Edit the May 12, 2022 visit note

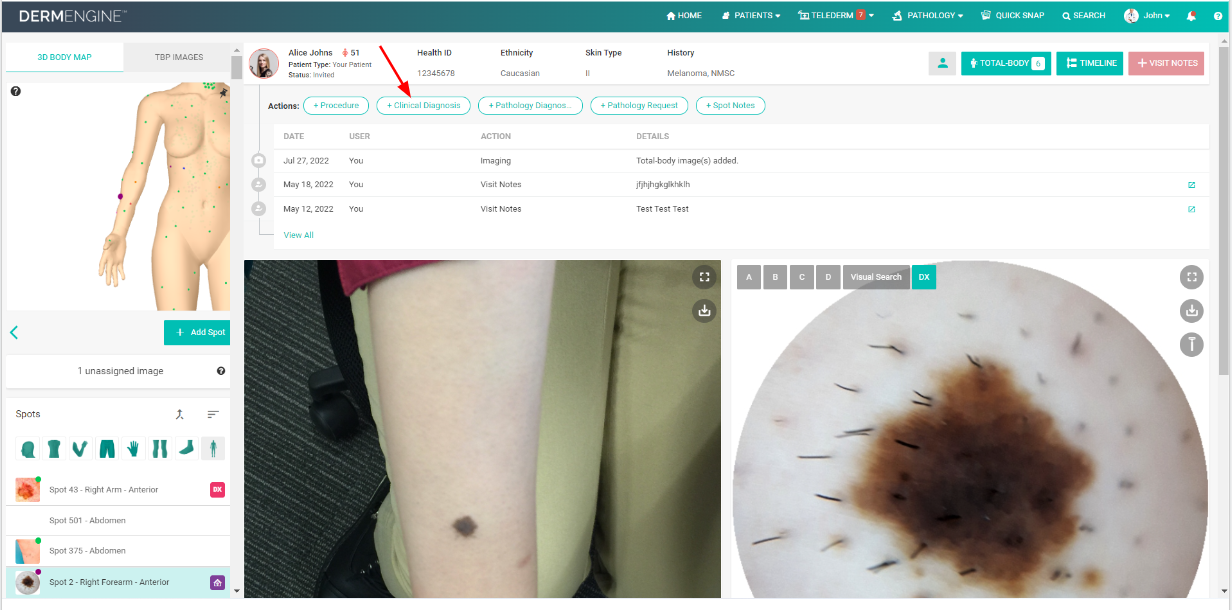[1191, 209]
